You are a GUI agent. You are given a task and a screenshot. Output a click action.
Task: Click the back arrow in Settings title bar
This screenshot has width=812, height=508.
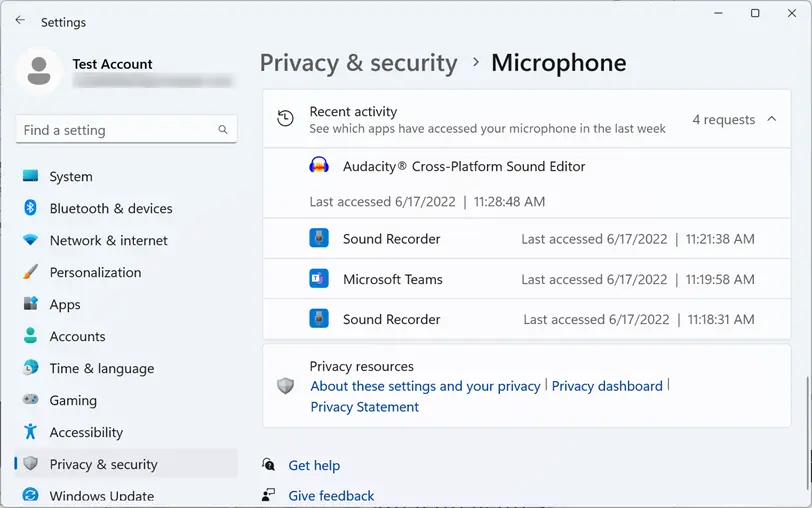coord(20,20)
